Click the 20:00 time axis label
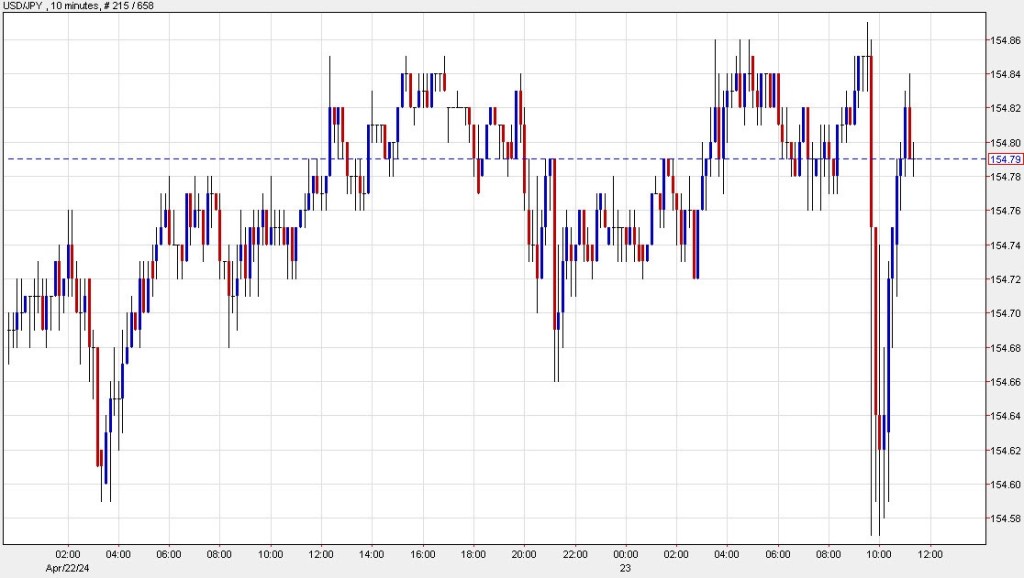 tap(525, 554)
